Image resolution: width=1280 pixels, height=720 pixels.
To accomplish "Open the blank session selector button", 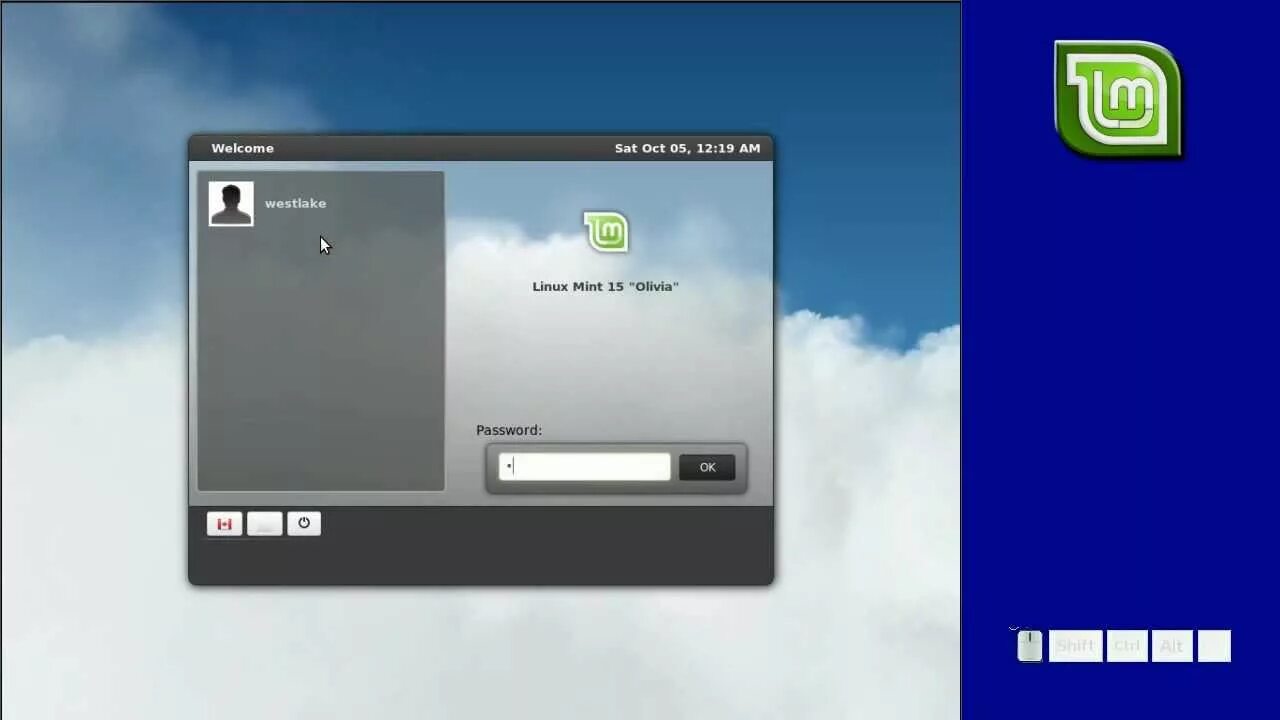I will point(264,523).
